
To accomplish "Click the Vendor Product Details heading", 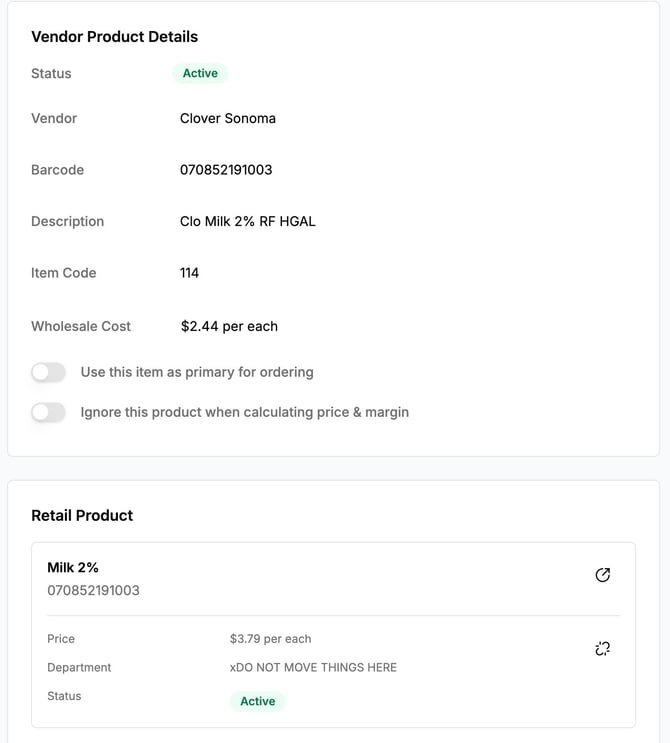I will click(114, 37).
